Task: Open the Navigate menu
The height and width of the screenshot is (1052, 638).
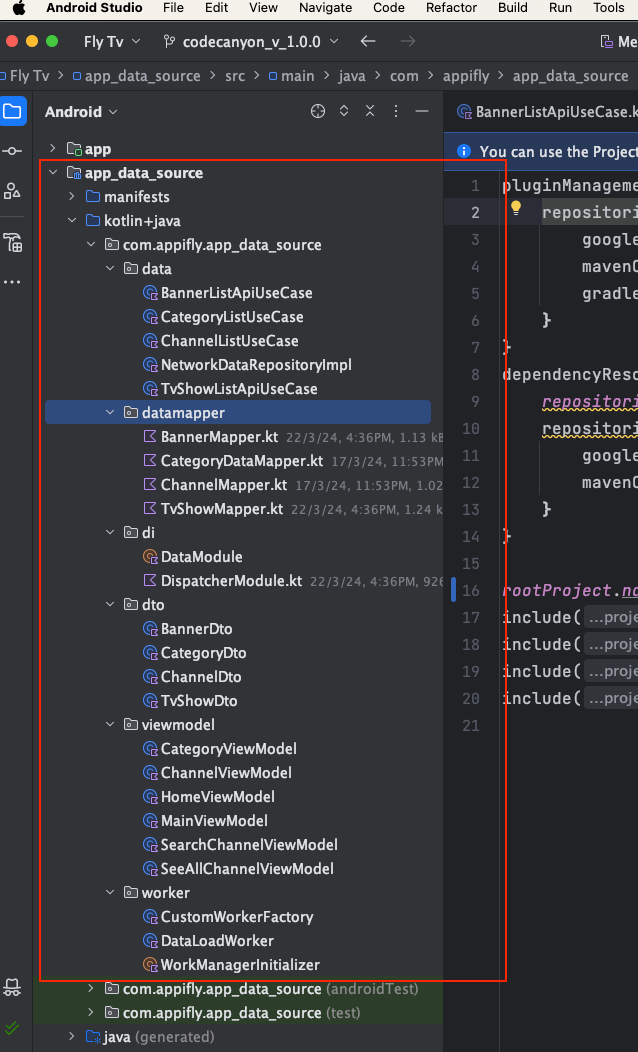Action: 325,8
